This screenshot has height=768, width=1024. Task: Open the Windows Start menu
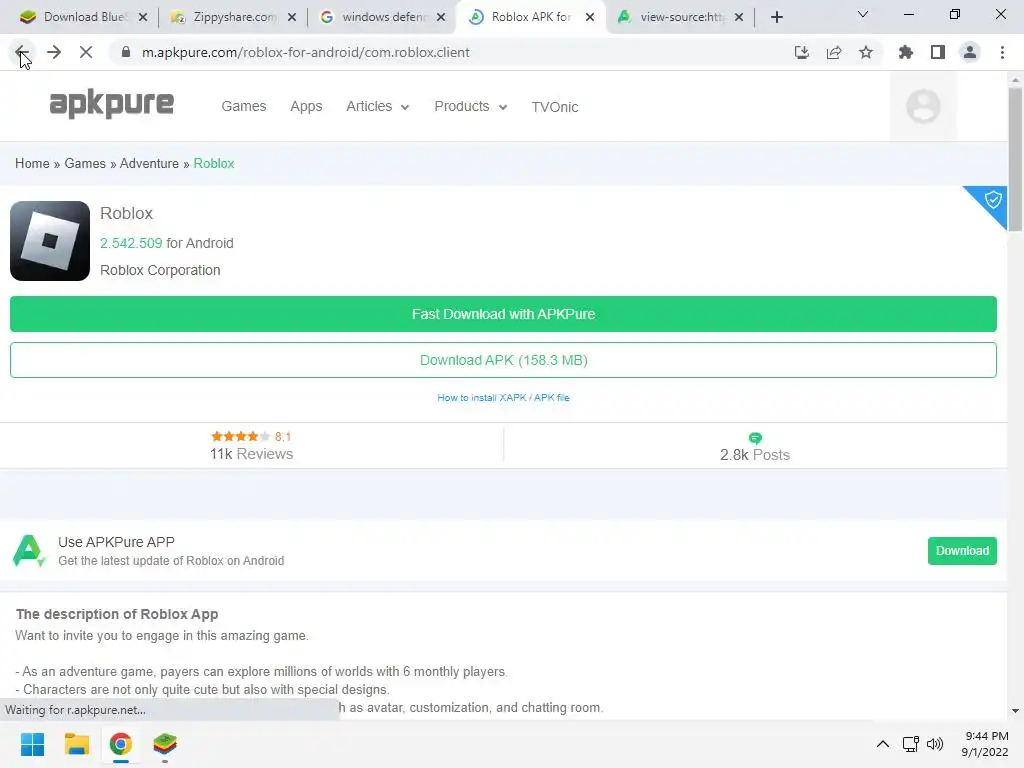click(x=33, y=744)
